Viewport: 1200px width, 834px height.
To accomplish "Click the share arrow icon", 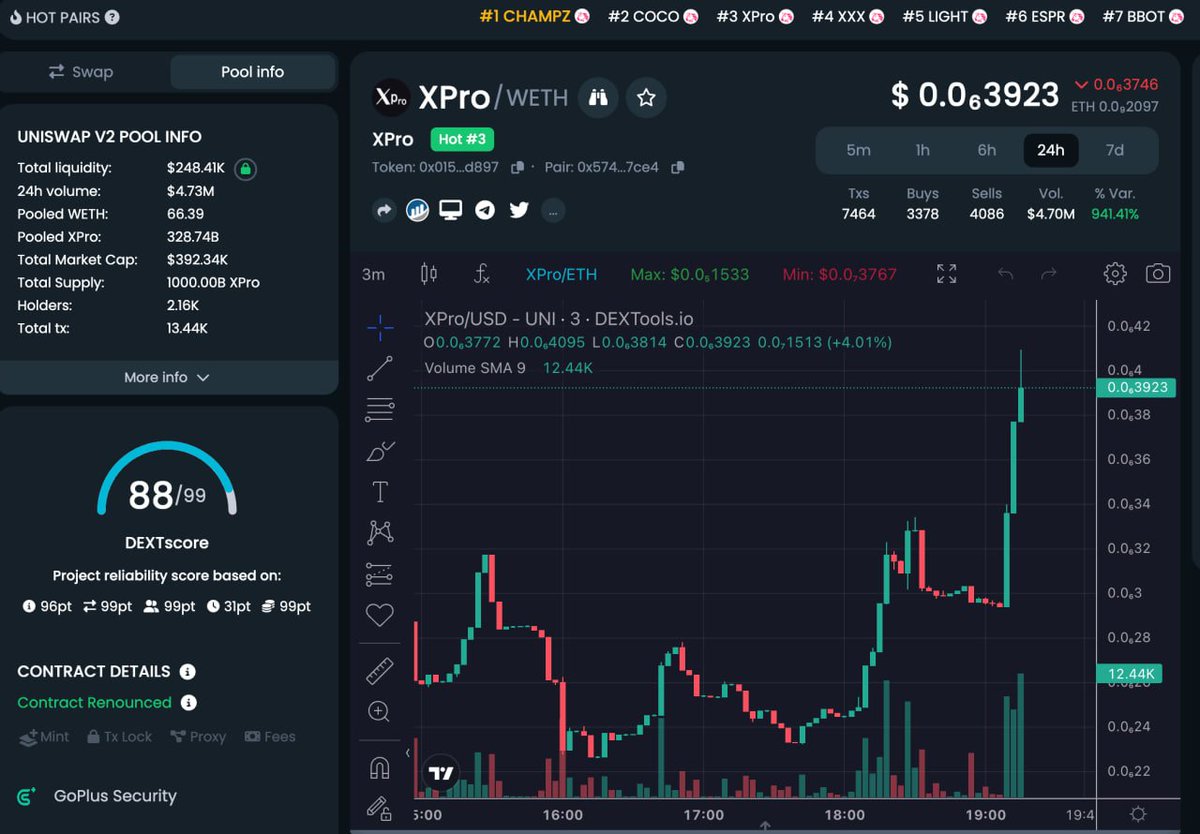I will point(385,210).
